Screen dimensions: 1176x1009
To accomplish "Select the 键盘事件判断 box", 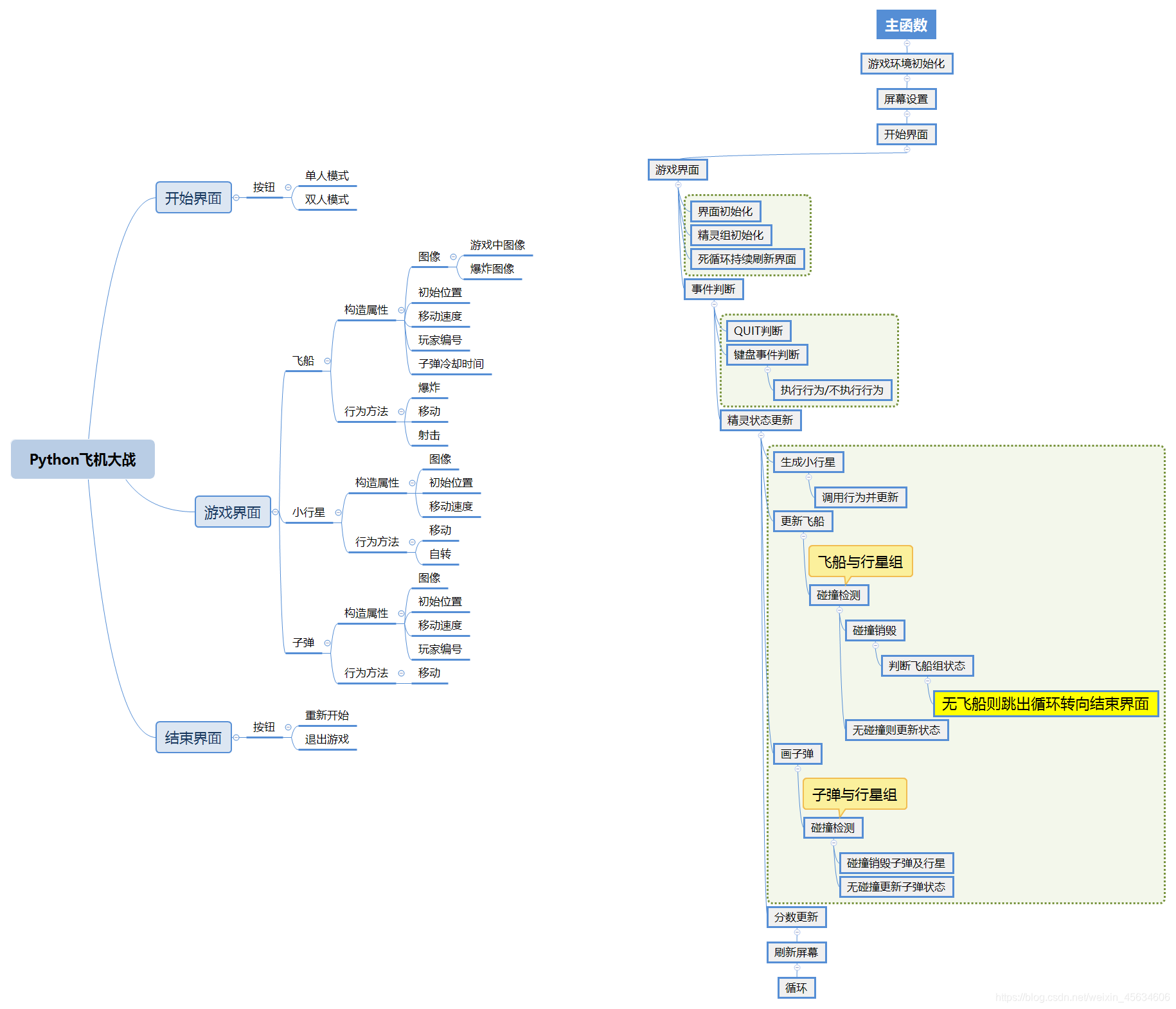I will point(767,355).
